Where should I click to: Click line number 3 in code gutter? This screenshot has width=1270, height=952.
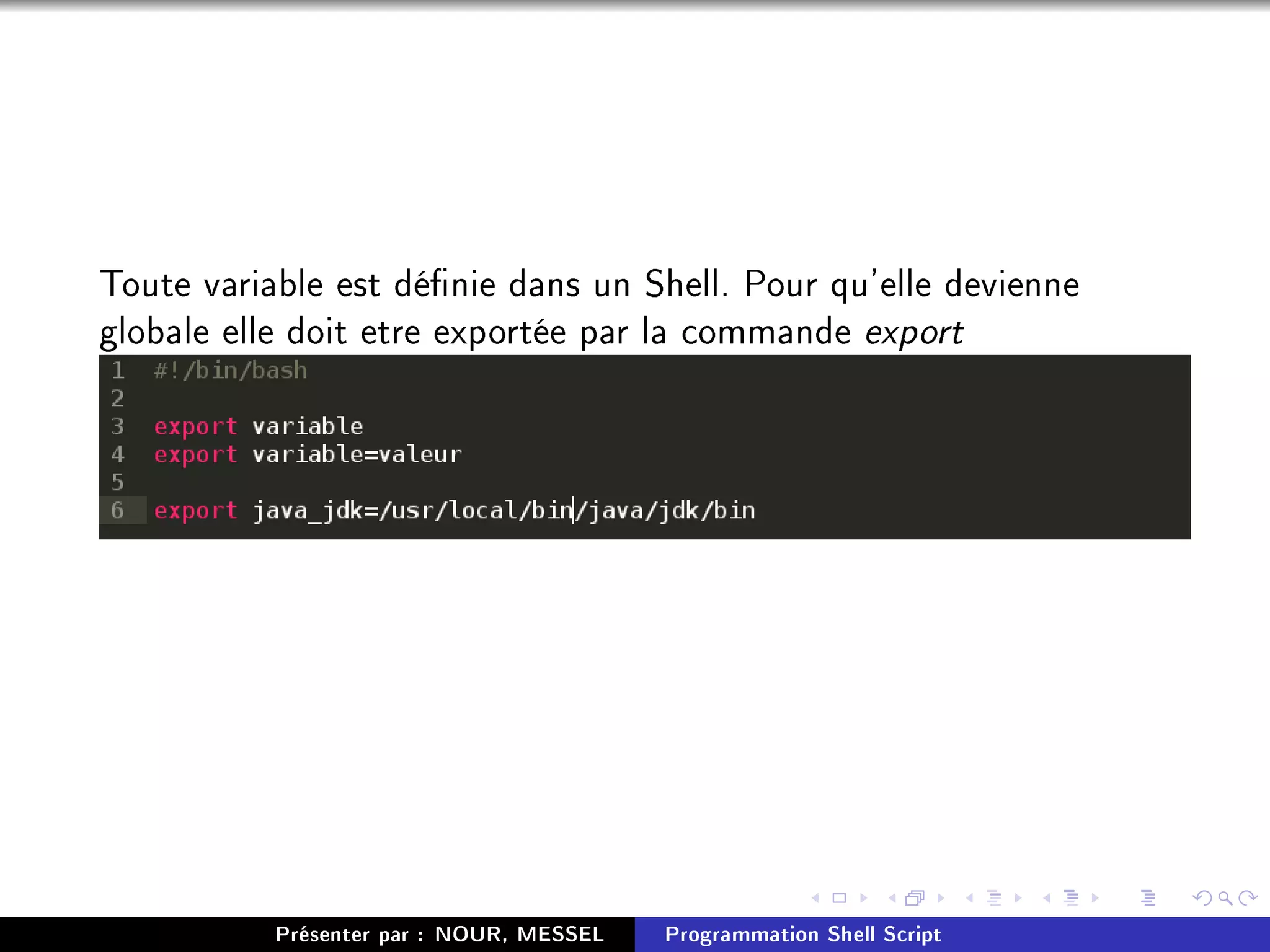tap(117, 426)
